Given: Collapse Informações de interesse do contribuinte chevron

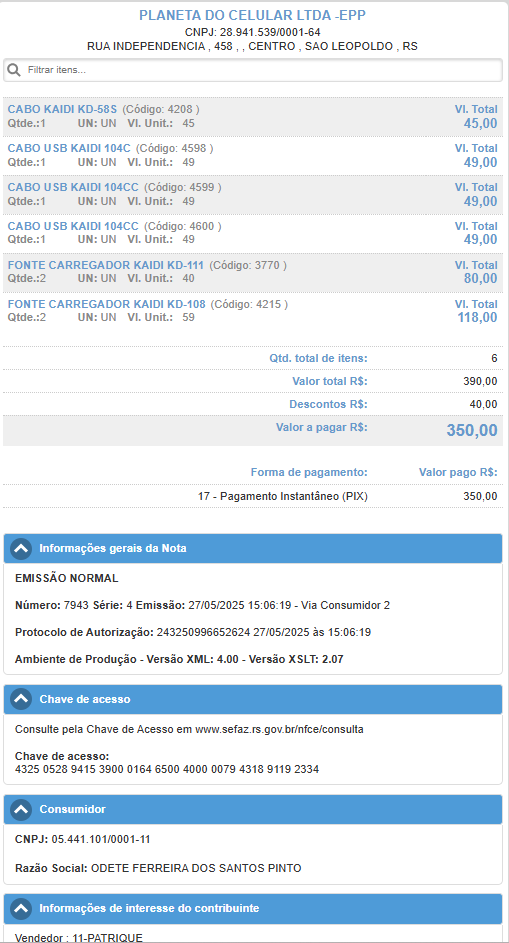Looking at the screenshot, I should 21,908.
